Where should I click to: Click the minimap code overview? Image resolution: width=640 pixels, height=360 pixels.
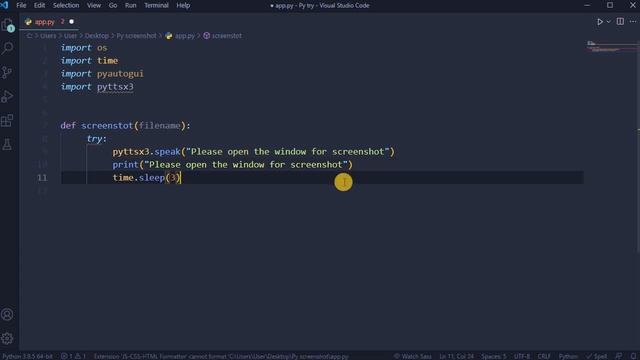coord(611,47)
